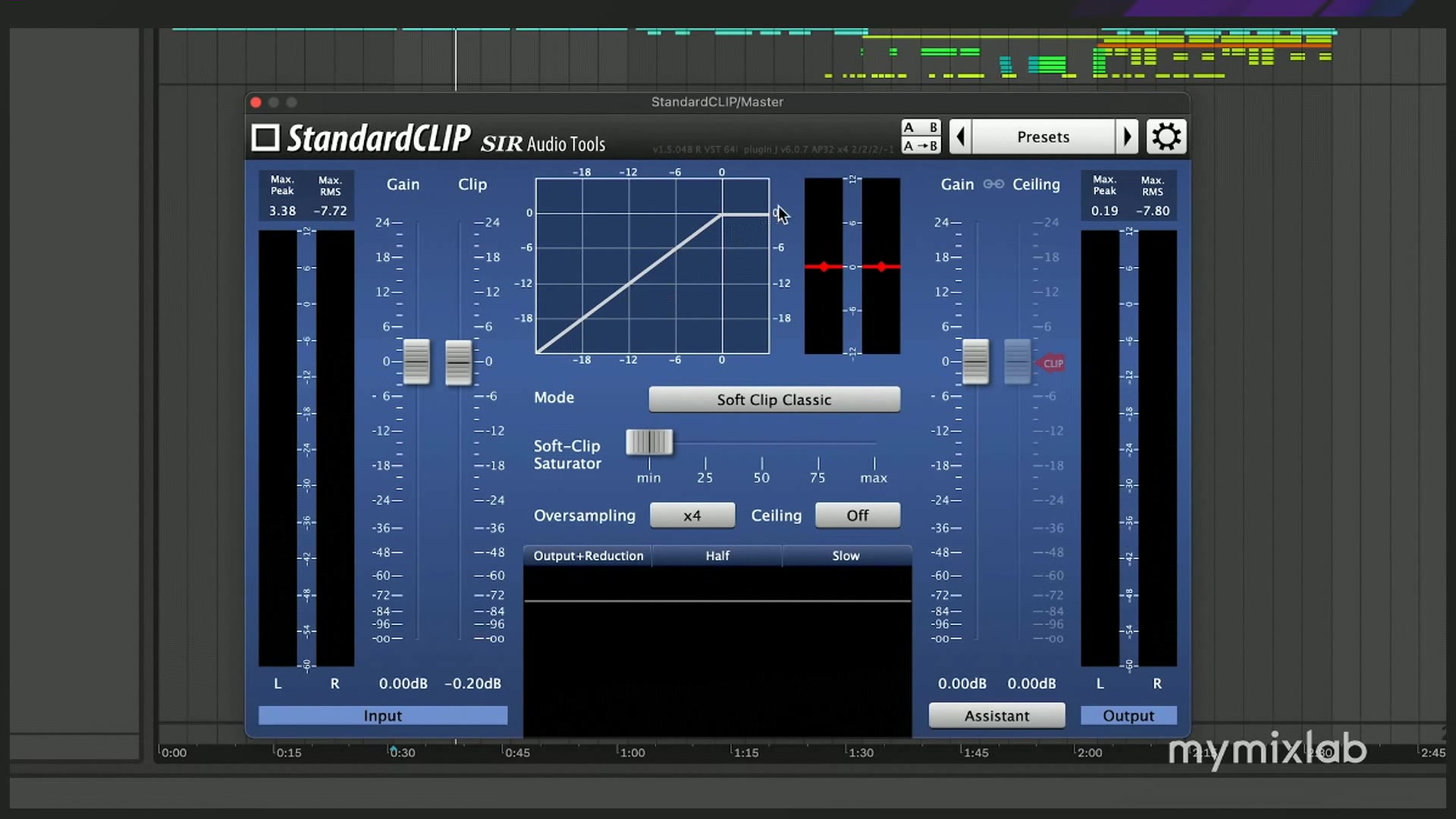The image size is (1456, 819).
Task: Click the Soft-Clip Saturator slider knob
Action: pos(649,441)
